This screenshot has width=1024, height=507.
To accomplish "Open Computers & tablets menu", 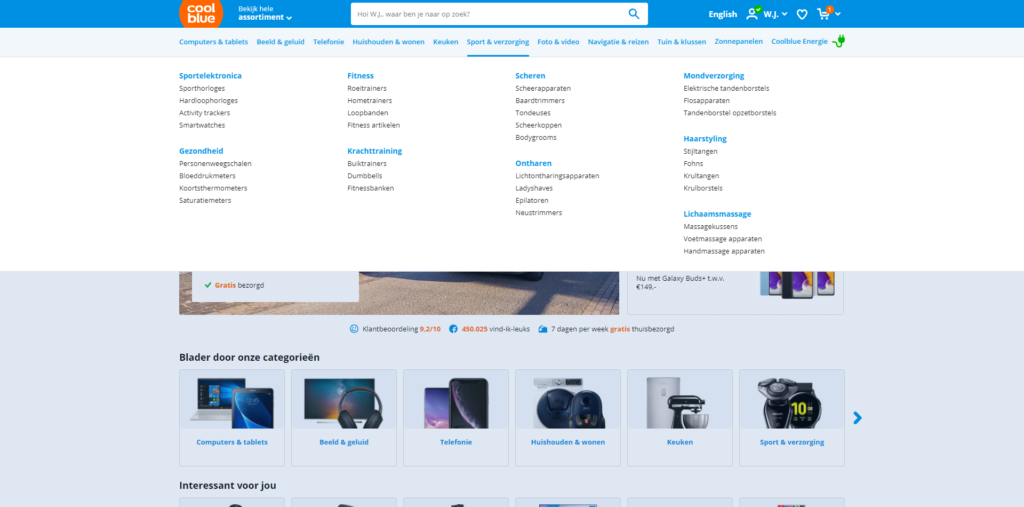I will (214, 42).
